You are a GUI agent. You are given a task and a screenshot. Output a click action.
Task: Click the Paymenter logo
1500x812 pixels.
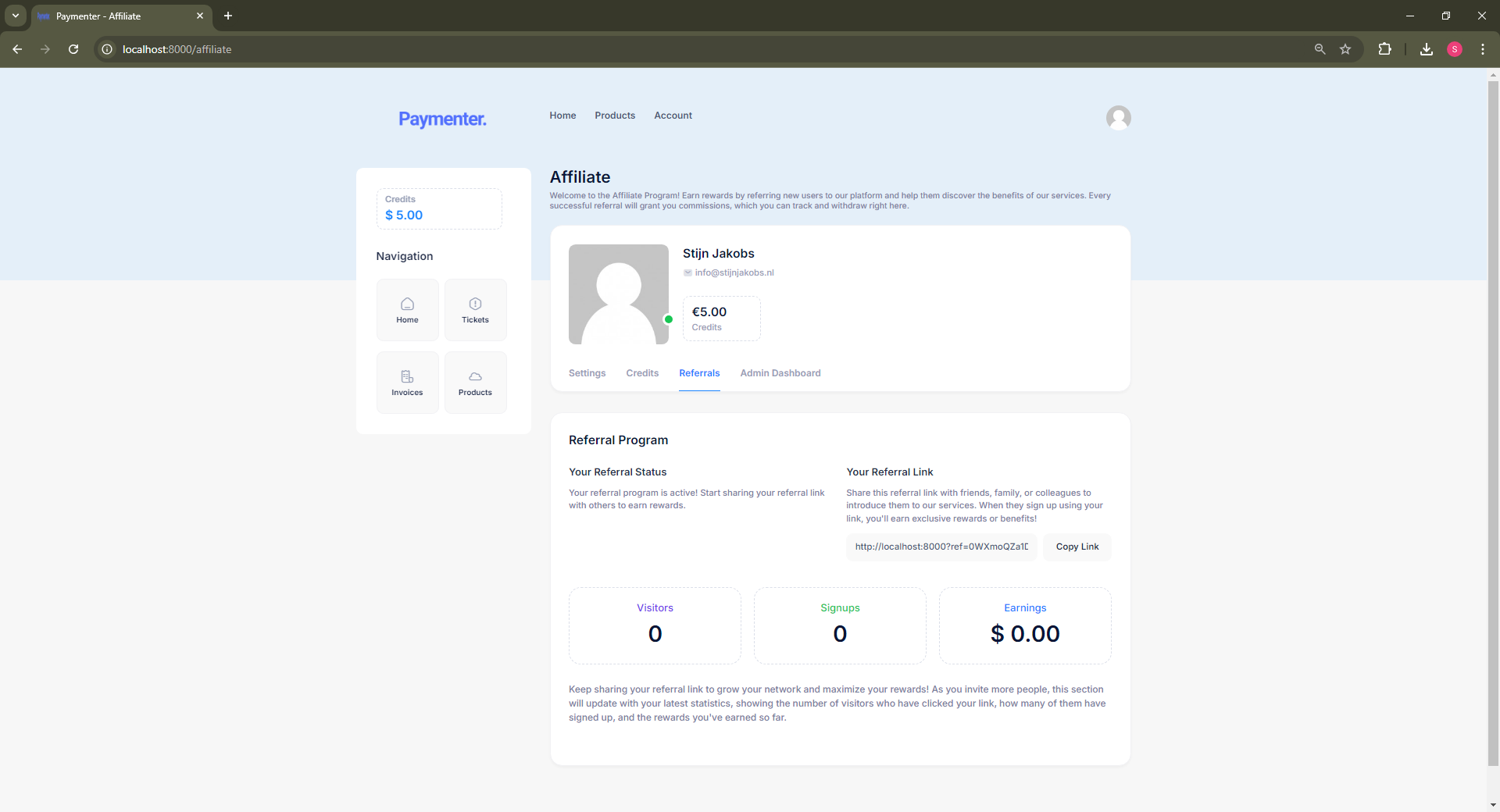tap(442, 119)
